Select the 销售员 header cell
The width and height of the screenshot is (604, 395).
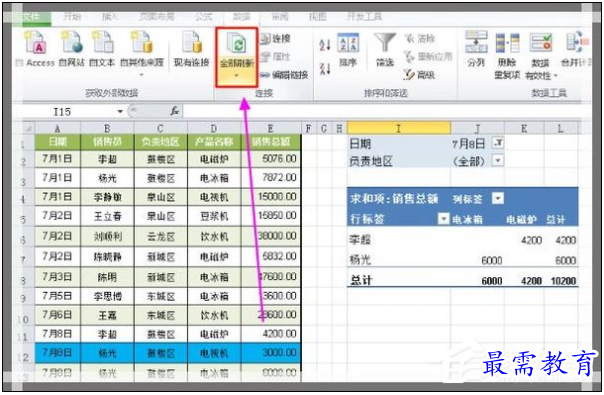107,142
